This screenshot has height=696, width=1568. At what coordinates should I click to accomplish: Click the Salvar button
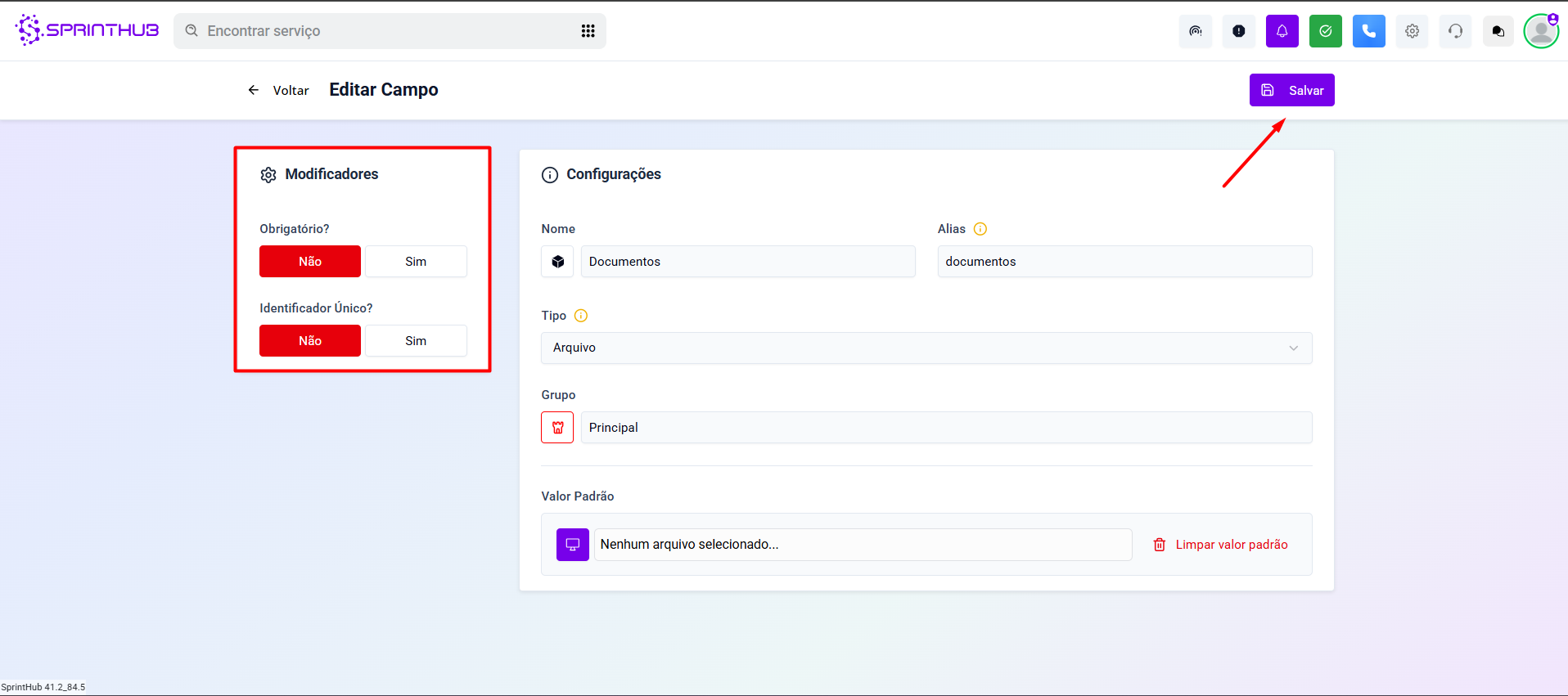[1291, 90]
